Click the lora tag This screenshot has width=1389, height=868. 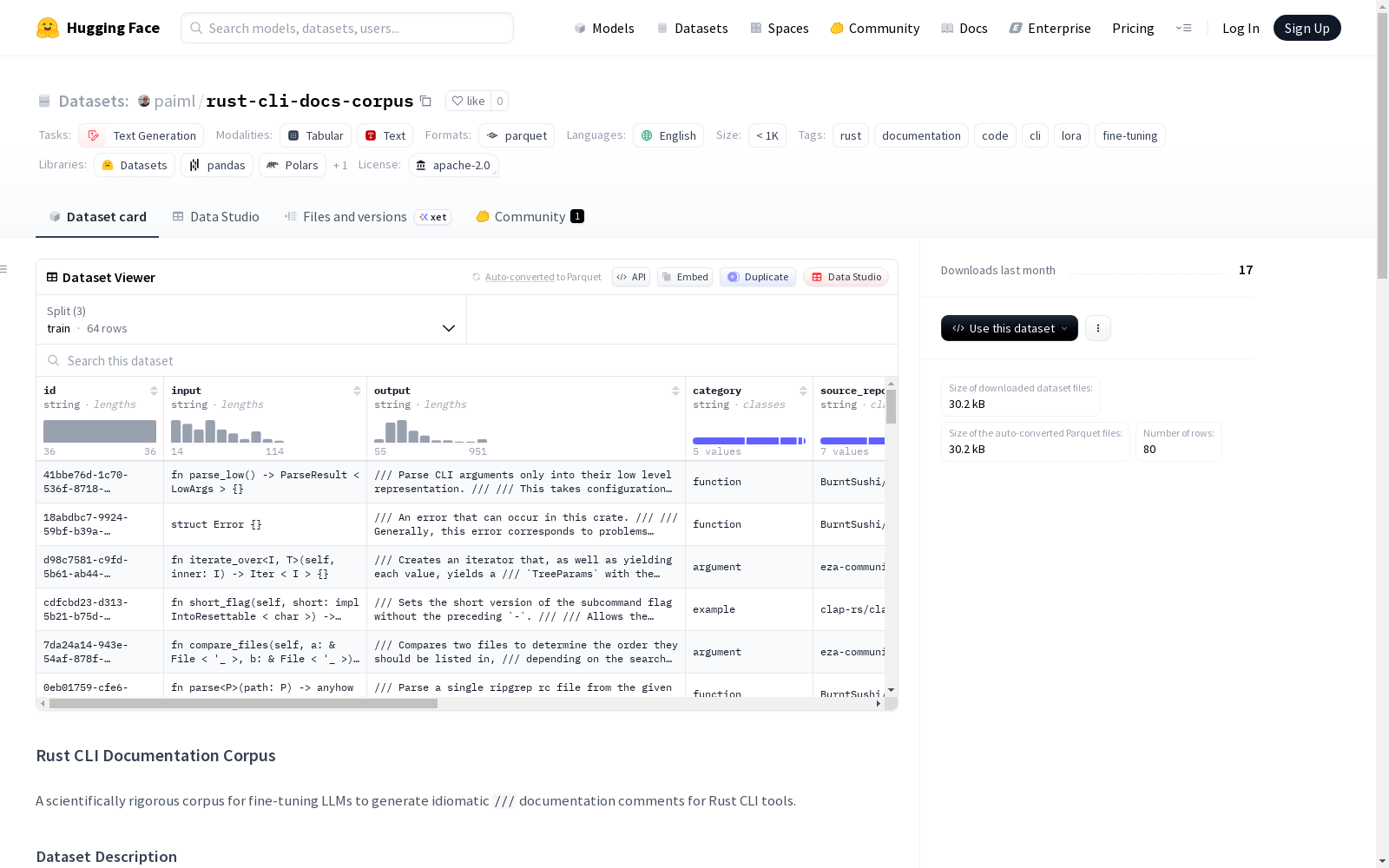[1071, 135]
